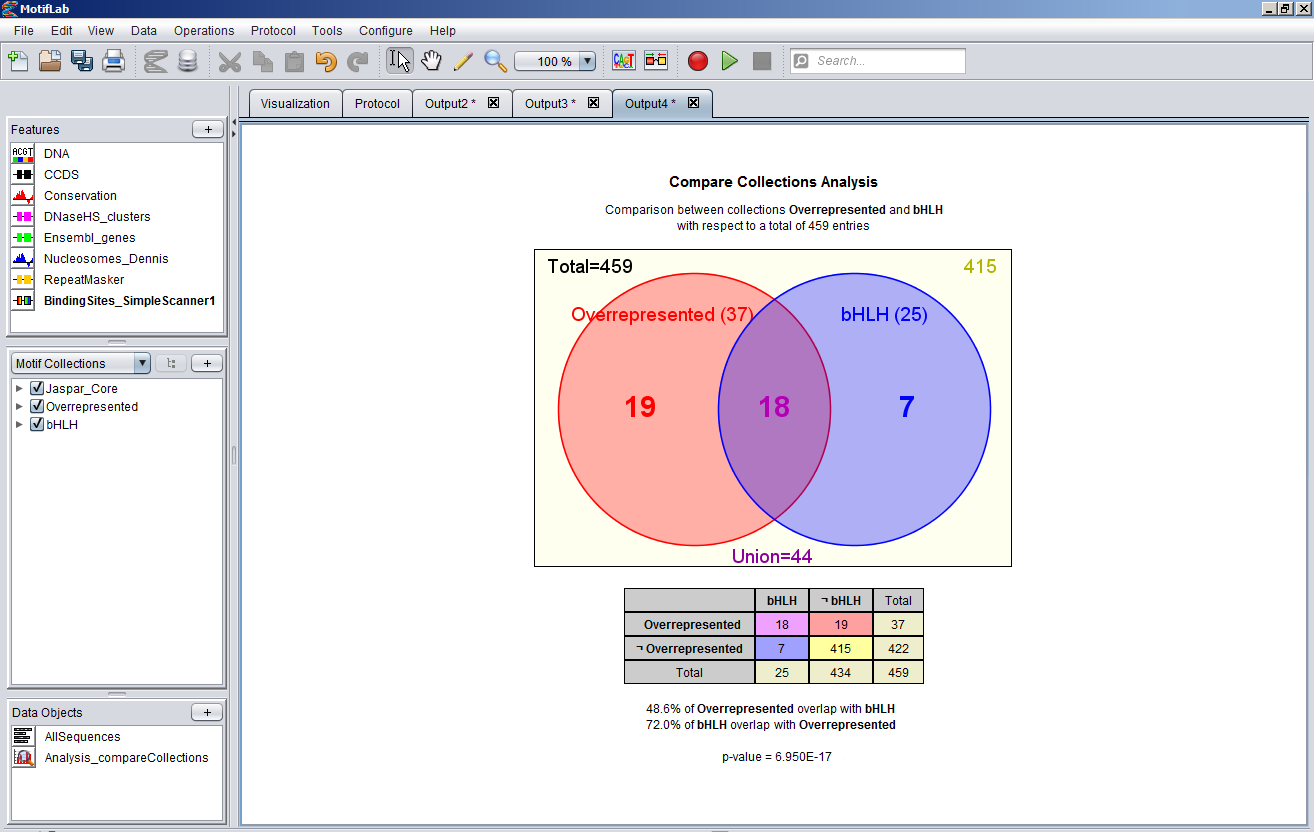1314x832 pixels.
Task: Expand the bHLH tree node
Action: click(x=19, y=425)
